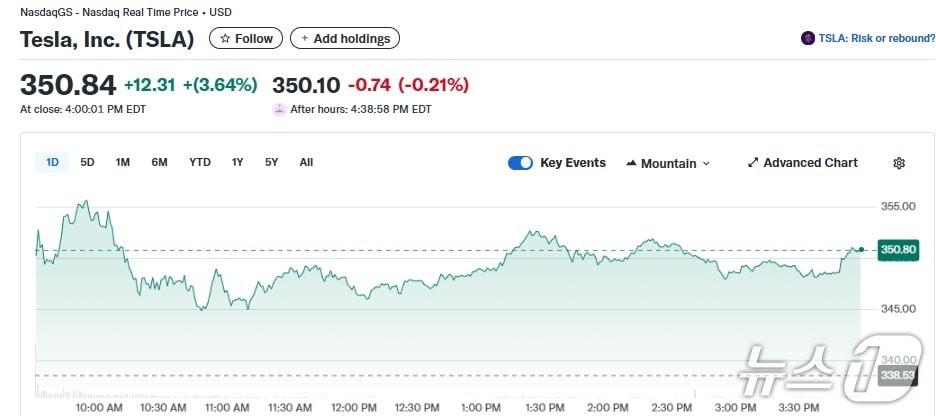Click the star icon on Follow

tap(225, 38)
